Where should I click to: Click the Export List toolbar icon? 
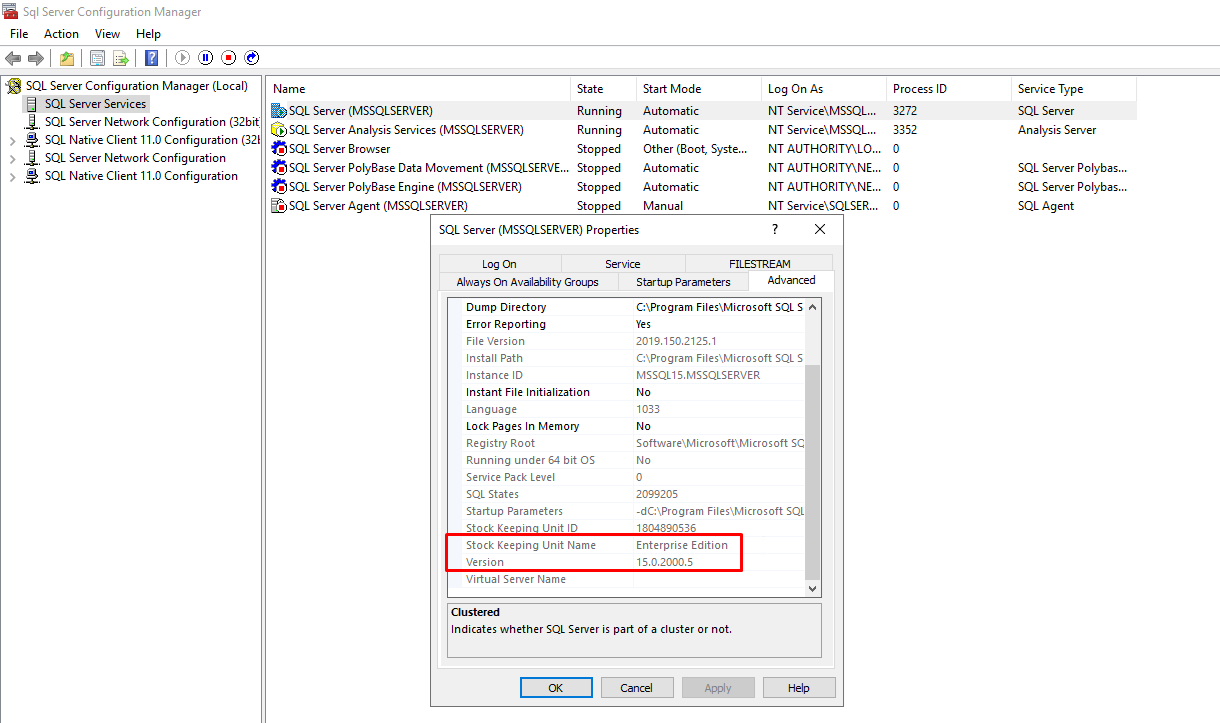pyautogui.click(x=120, y=58)
